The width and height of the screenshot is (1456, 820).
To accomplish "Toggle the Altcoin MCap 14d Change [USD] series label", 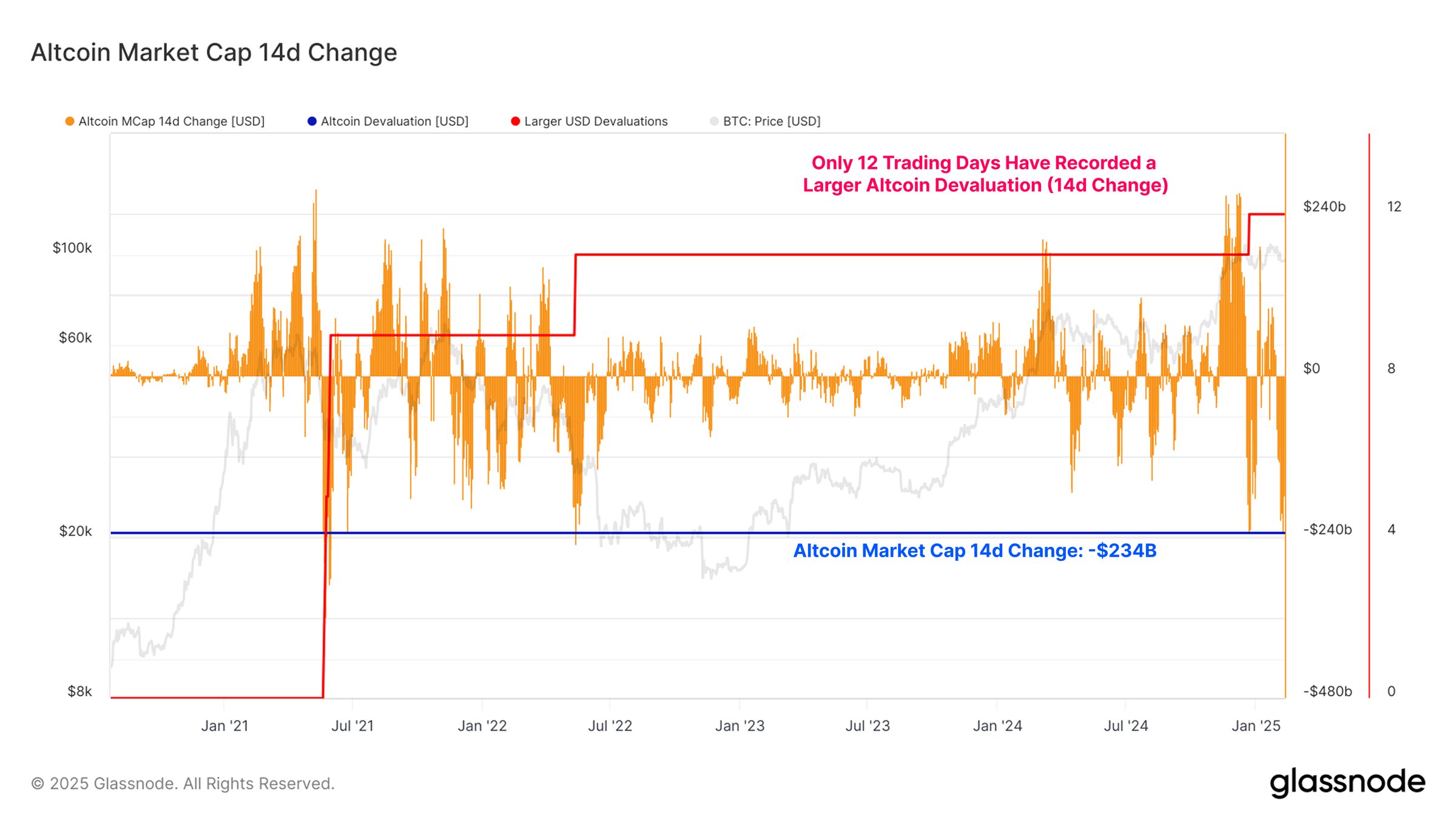I will pyautogui.click(x=172, y=121).
